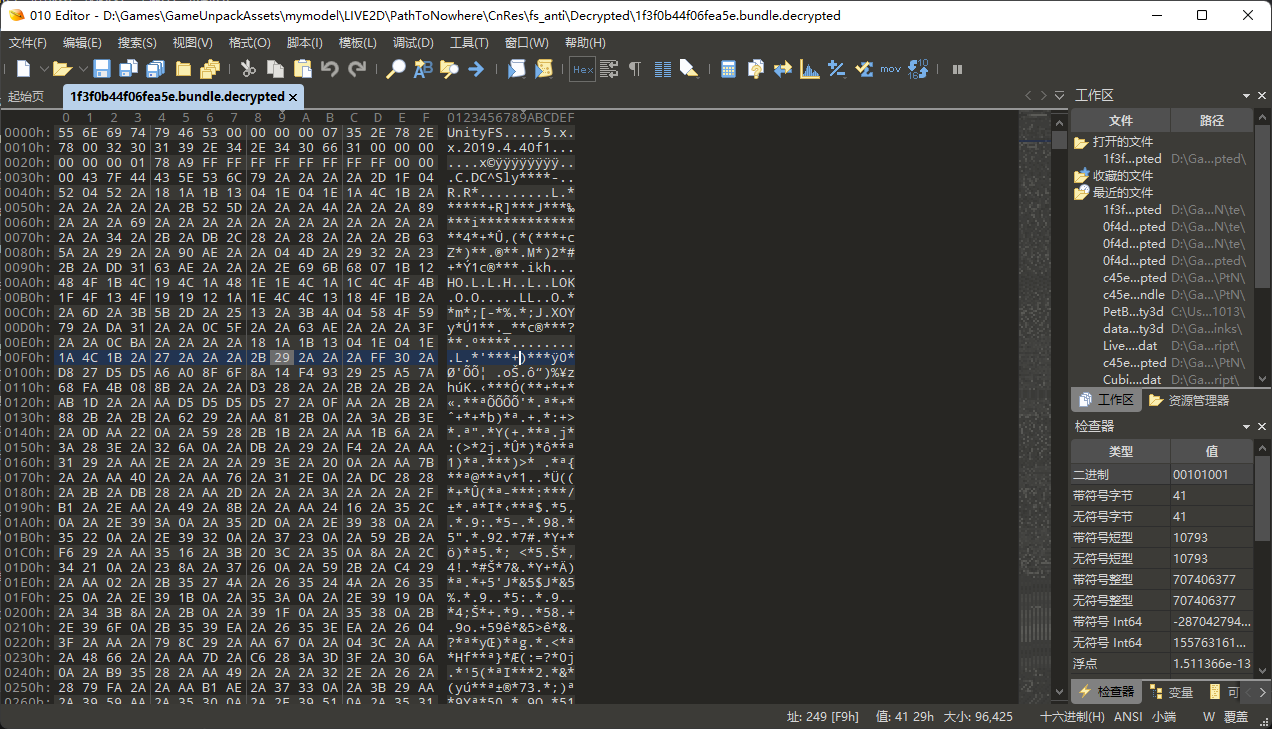Click the highlight marker icon
1272x729 pixels.
point(688,69)
